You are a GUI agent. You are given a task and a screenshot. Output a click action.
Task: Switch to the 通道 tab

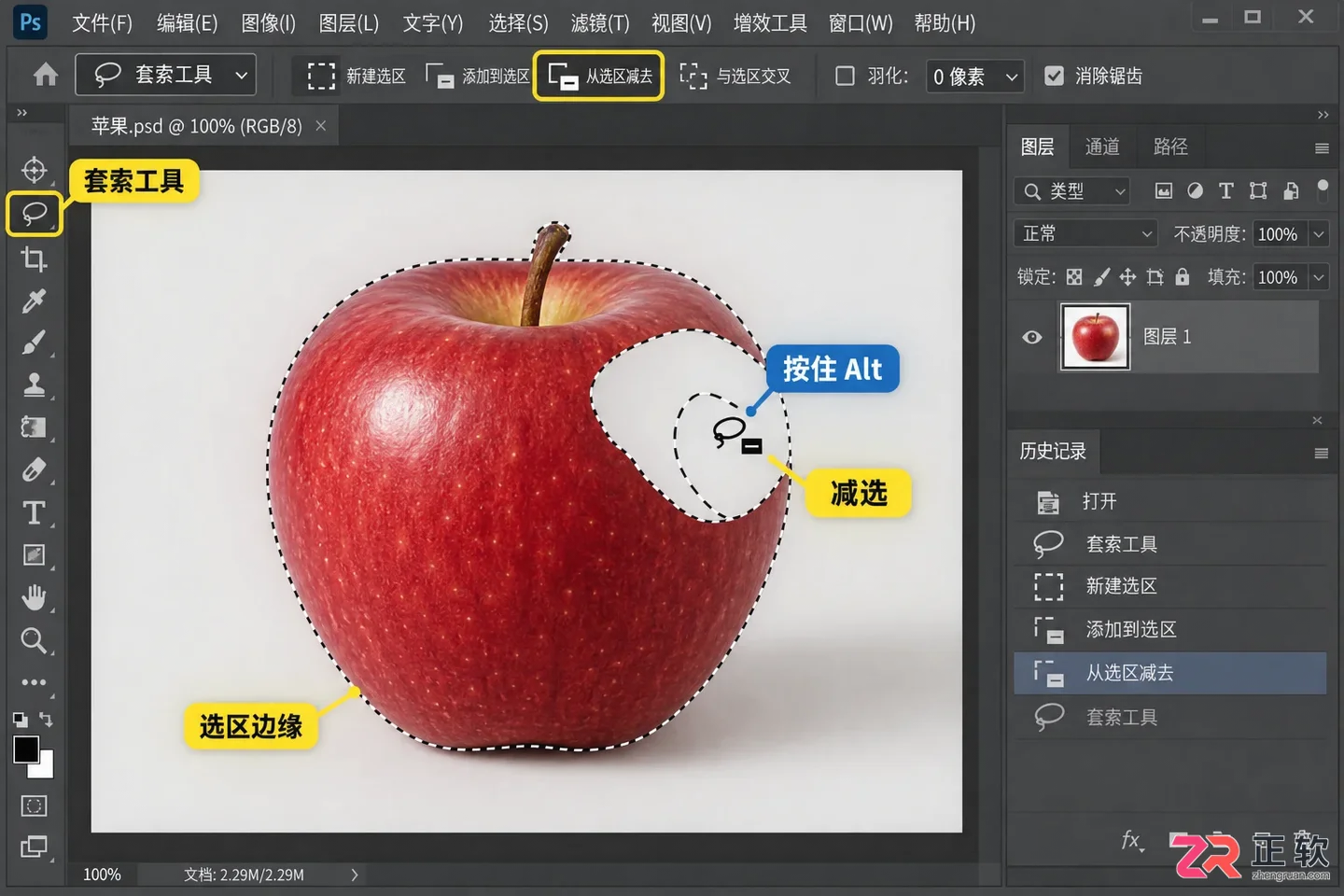pyautogui.click(x=1102, y=147)
